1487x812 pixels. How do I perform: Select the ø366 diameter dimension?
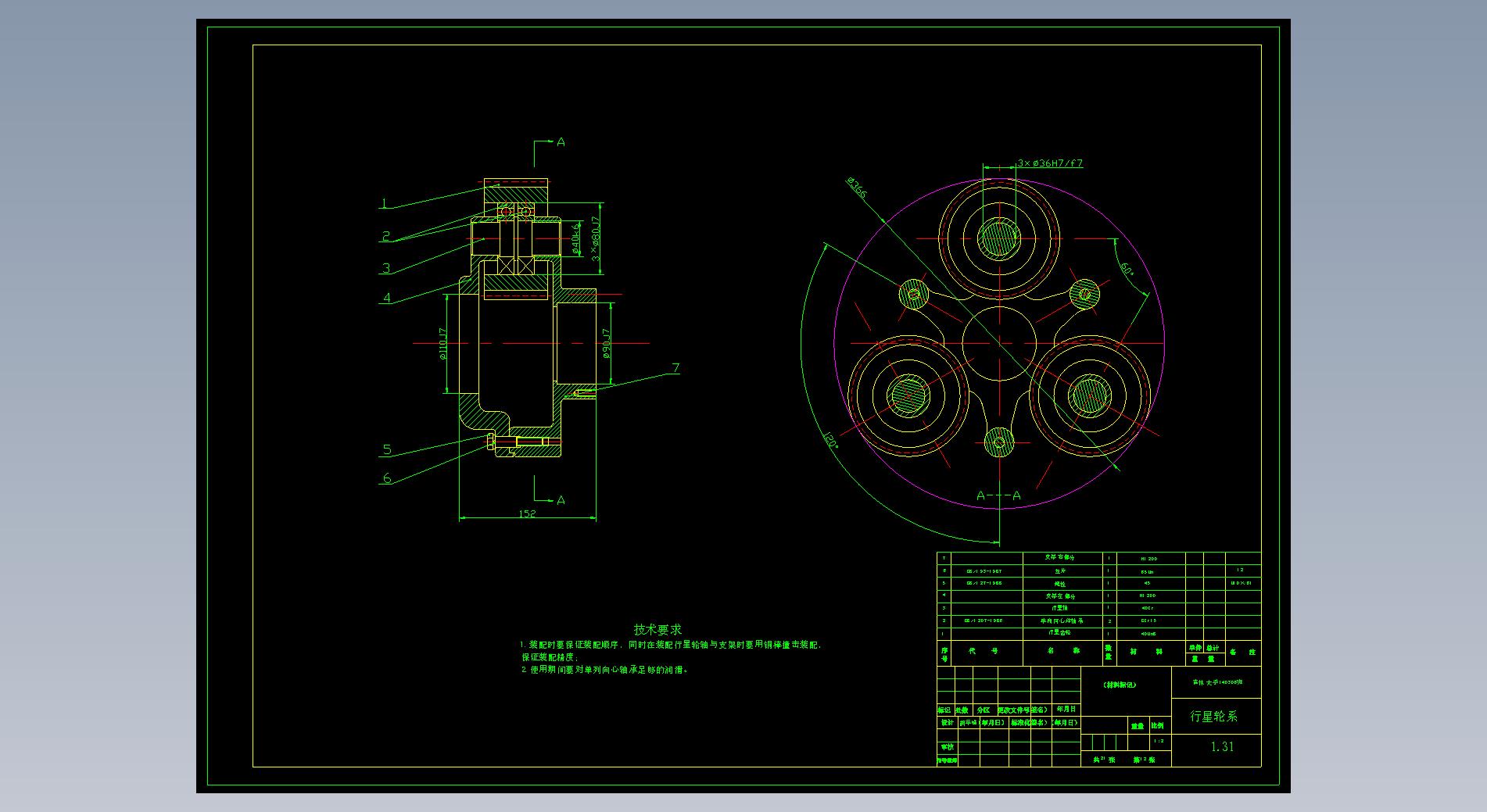point(856,188)
